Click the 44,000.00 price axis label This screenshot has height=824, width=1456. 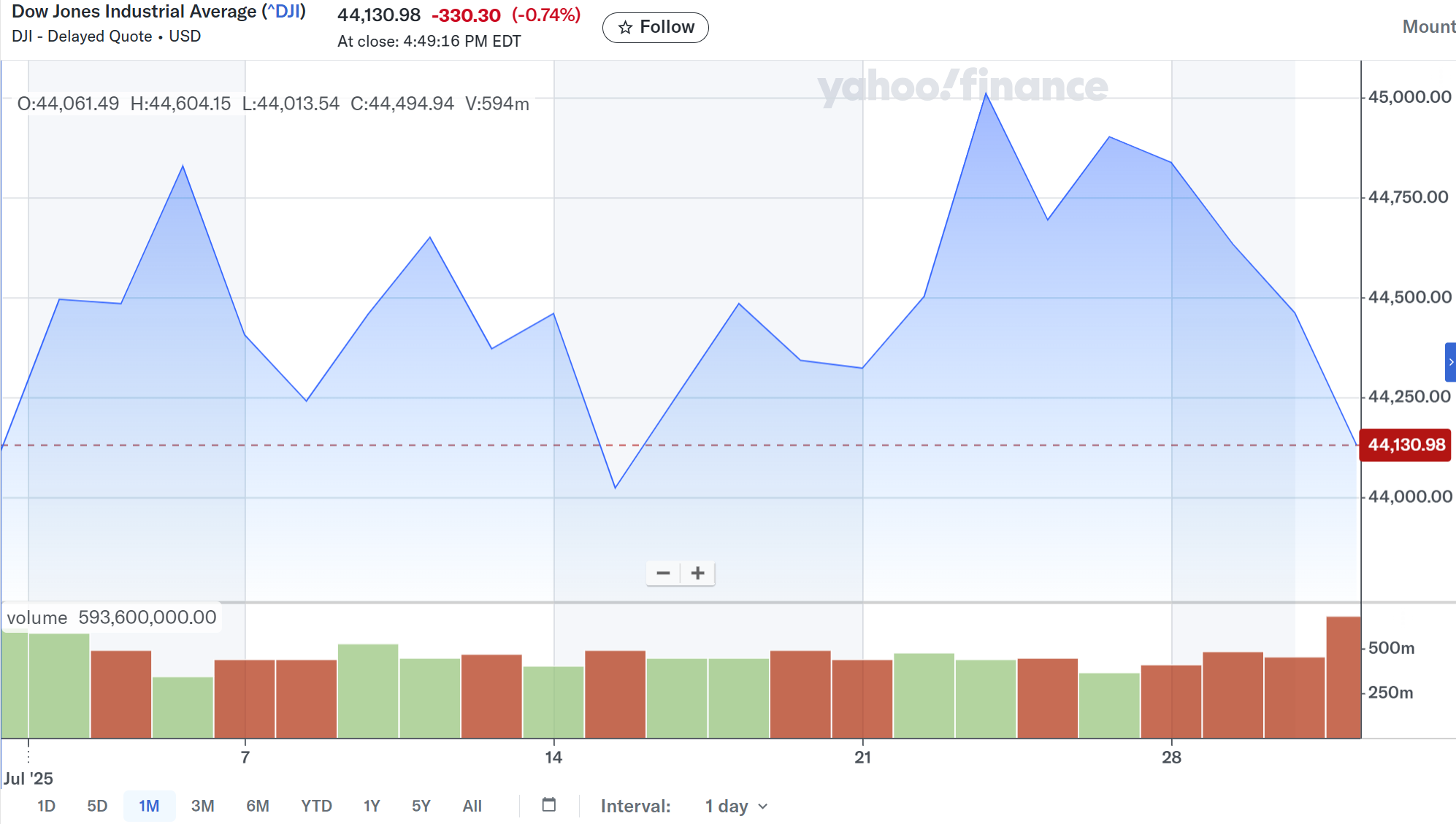[x=1409, y=497]
